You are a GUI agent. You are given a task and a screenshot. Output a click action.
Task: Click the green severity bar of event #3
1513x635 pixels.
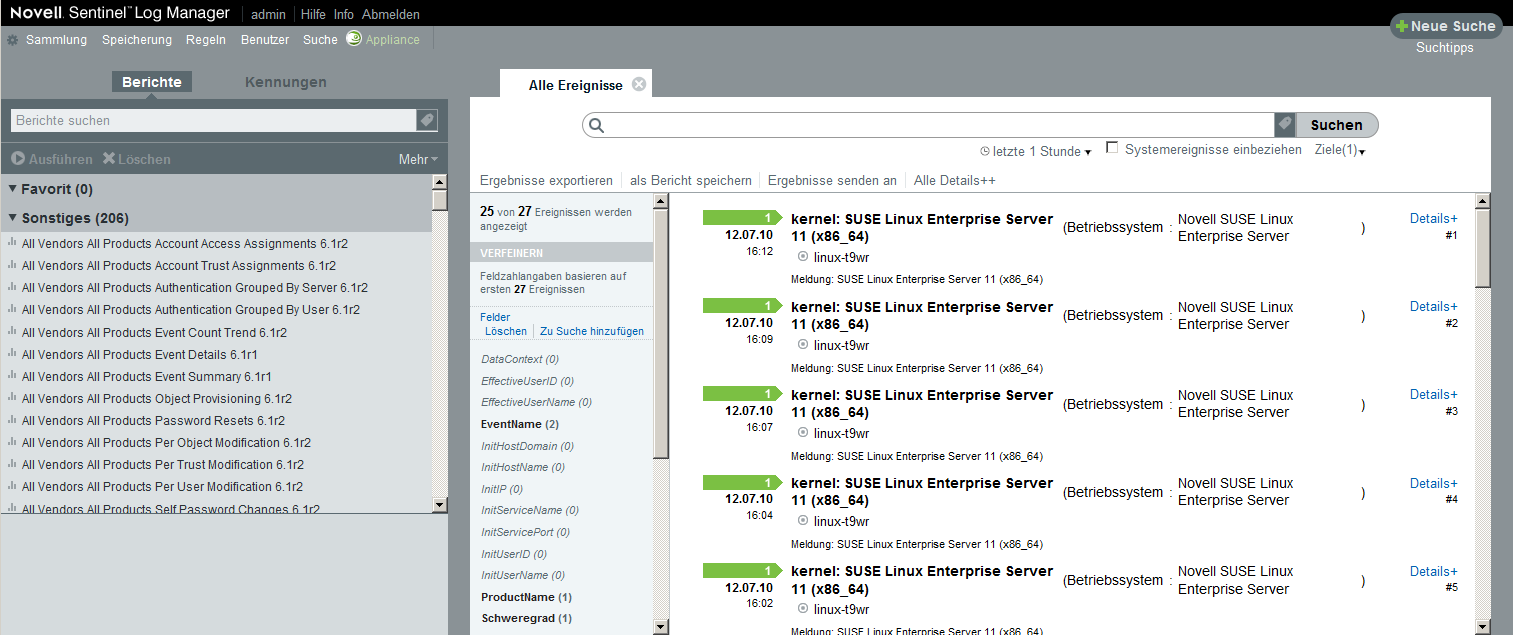(742, 394)
